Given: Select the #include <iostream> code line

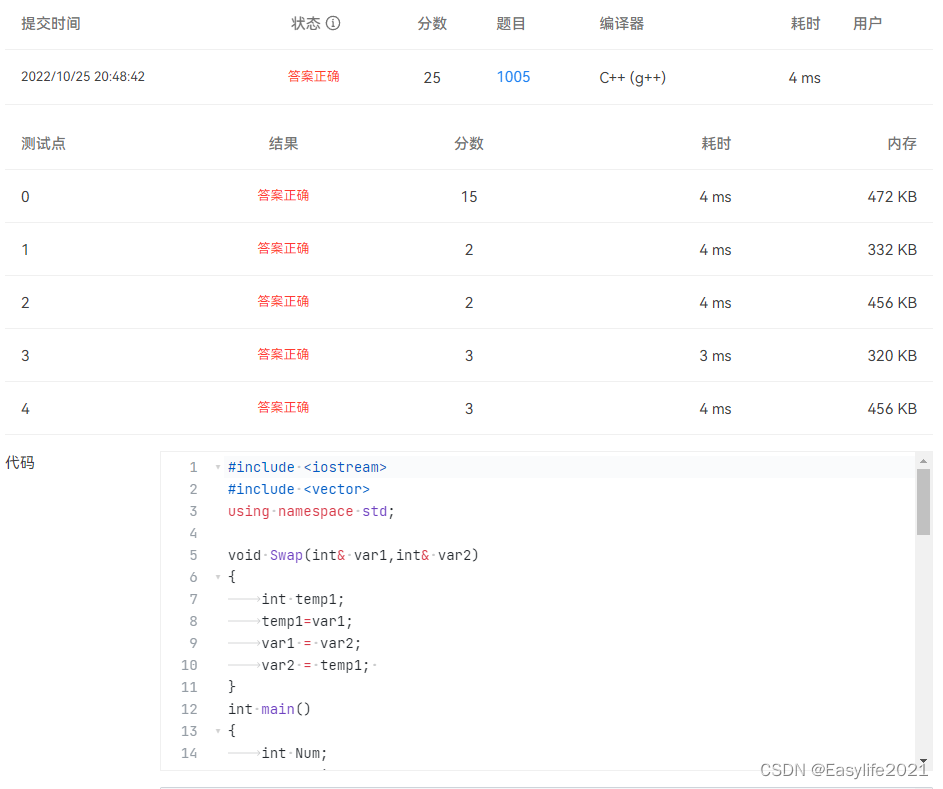Looking at the screenshot, I should click(308, 467).
